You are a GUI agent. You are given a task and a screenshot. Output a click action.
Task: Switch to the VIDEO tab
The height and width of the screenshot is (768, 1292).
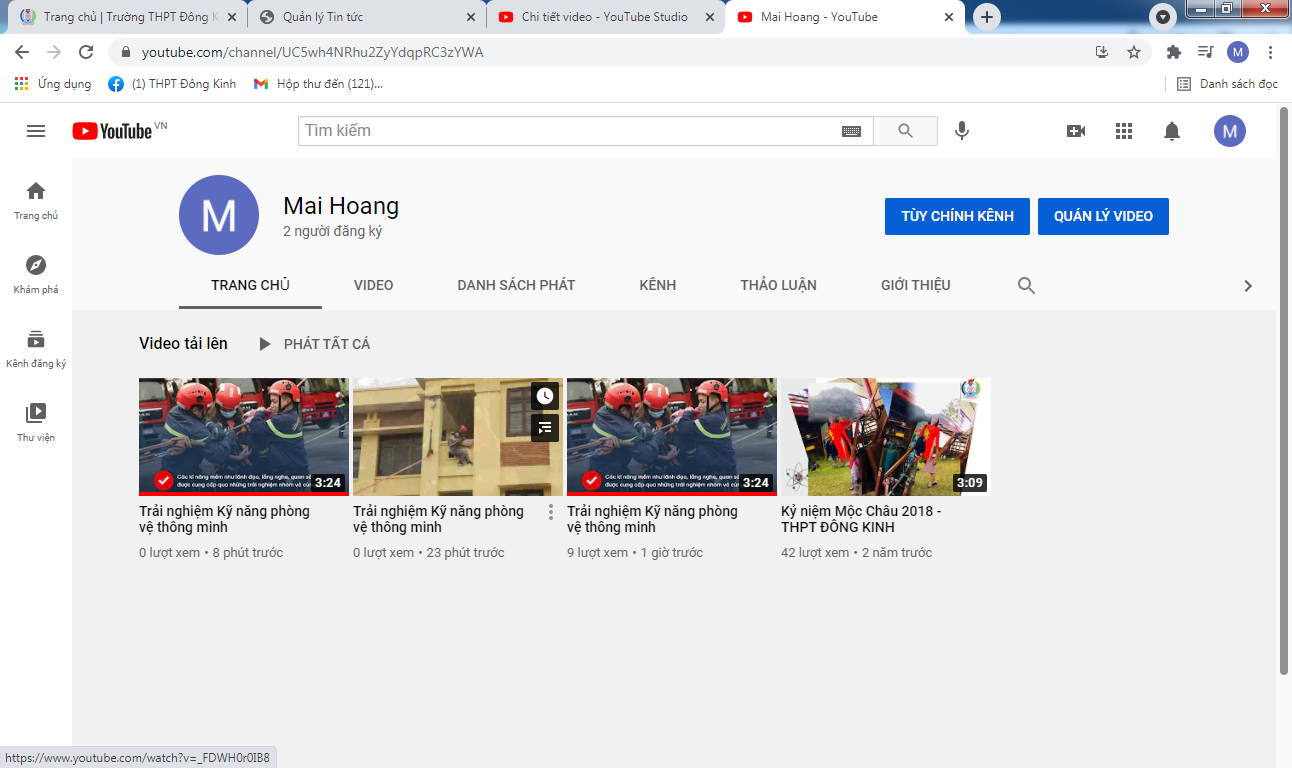(x=373, y=285)
